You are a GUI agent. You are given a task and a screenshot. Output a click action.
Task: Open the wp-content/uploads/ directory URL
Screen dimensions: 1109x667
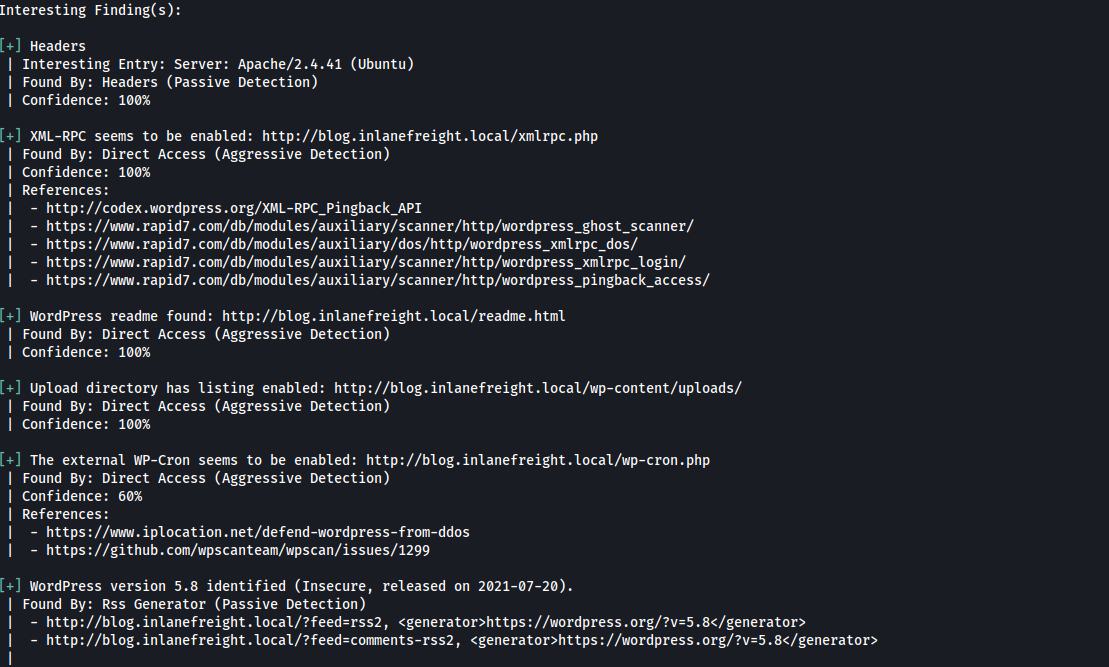(x=538, y=388)
